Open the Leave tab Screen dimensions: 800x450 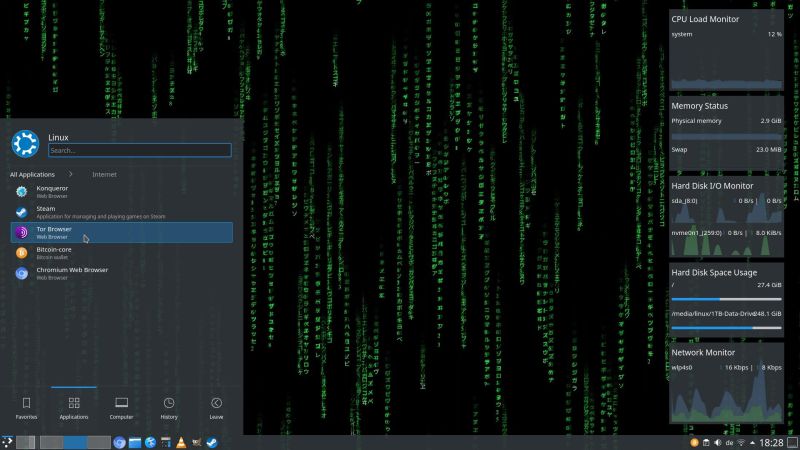[x=216, y=408]
